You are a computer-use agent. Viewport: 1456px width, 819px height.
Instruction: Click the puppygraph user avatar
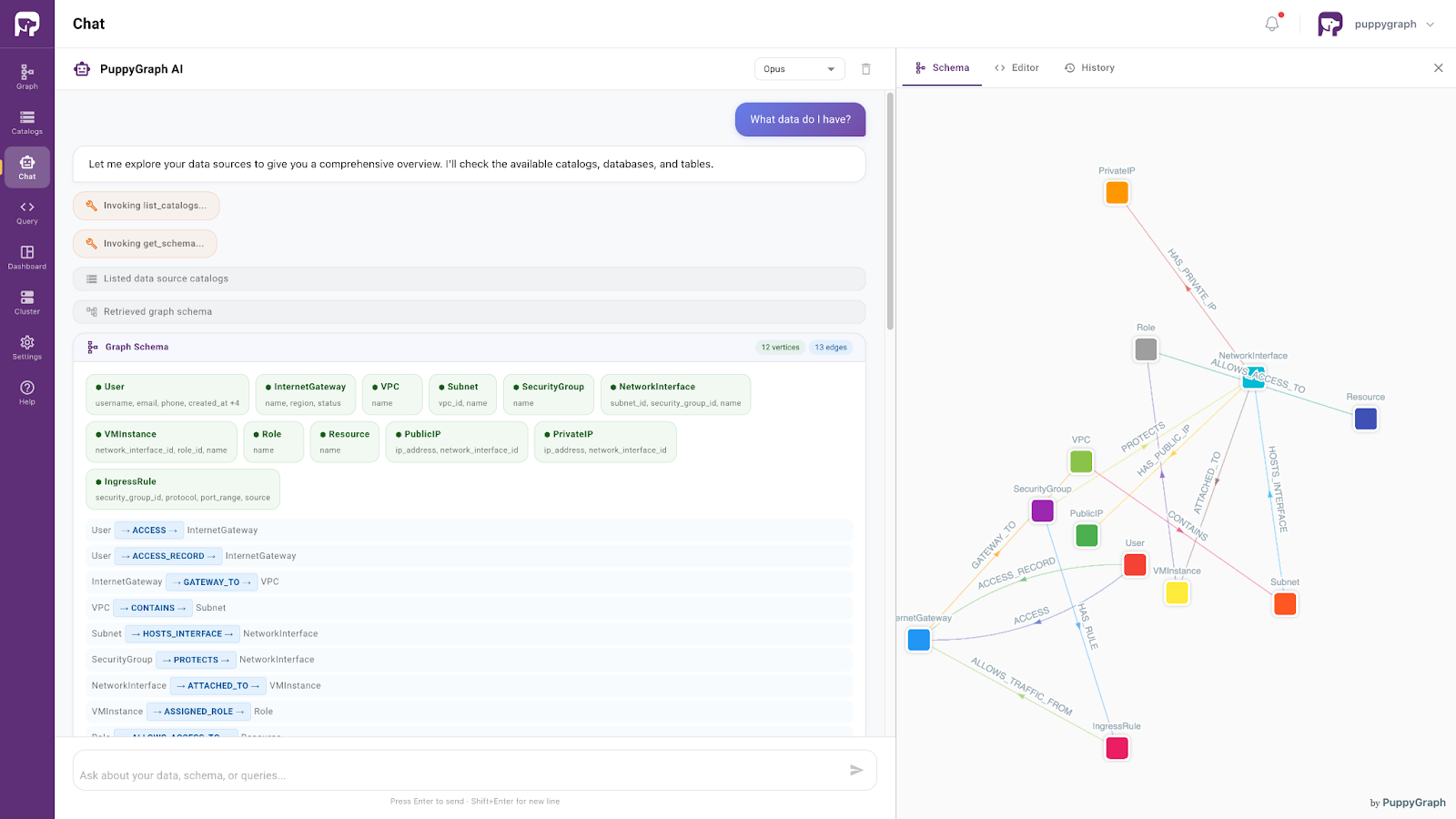pyautogui.click(x=1330, y=24)
